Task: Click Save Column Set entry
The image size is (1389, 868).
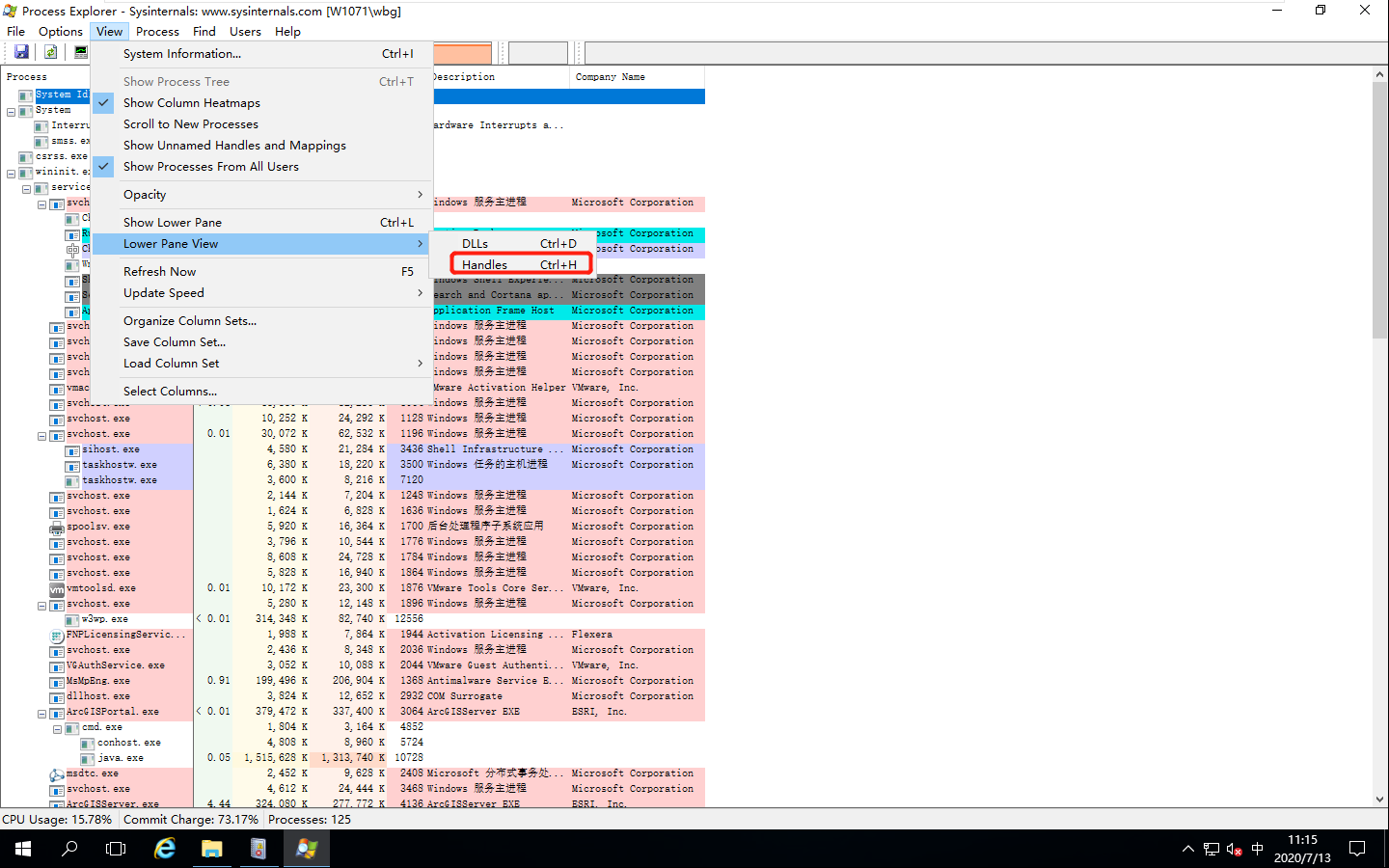Action: [262, 342]
